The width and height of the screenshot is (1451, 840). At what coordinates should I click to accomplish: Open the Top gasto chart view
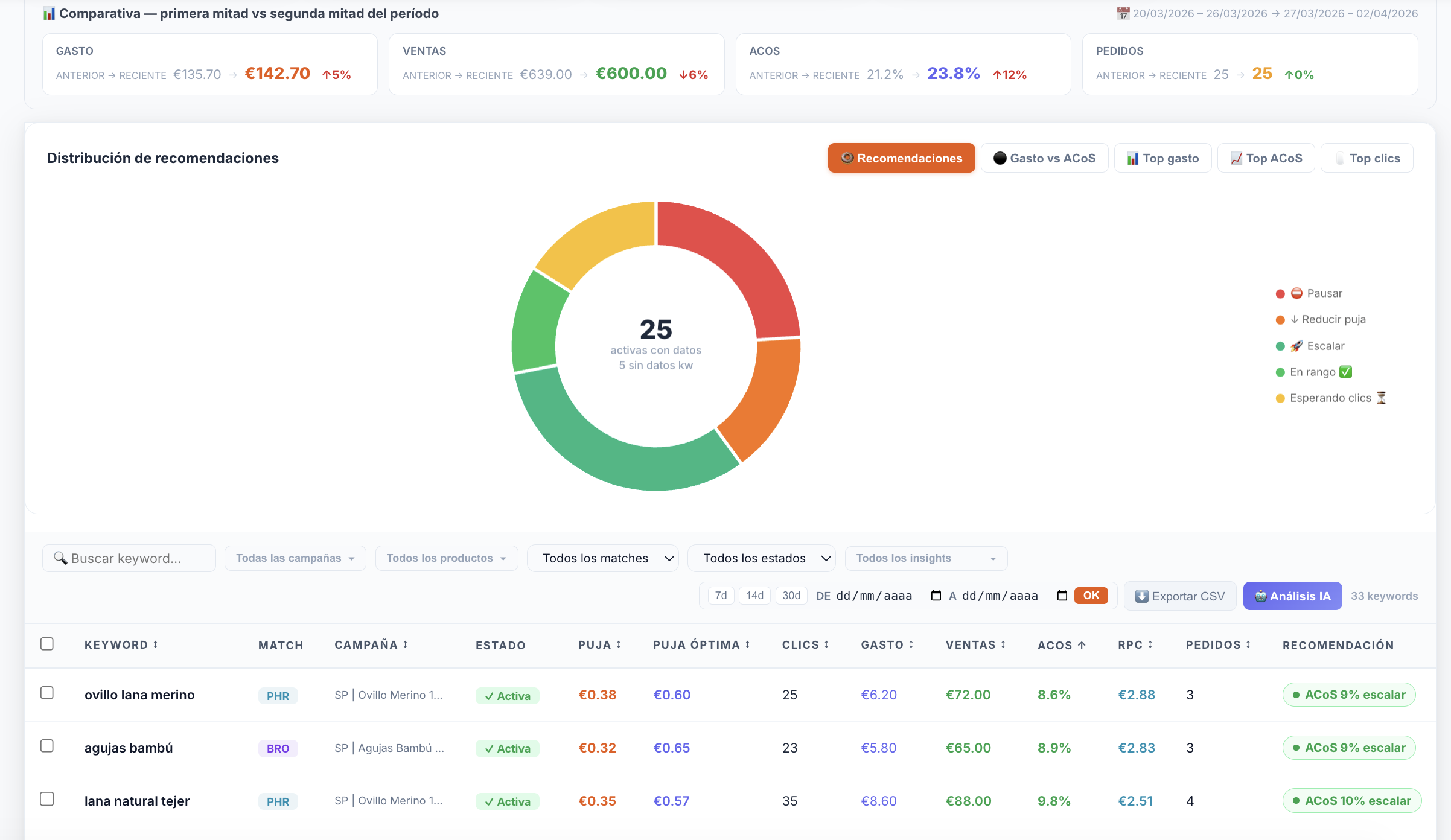click(x=1162, y=157)
